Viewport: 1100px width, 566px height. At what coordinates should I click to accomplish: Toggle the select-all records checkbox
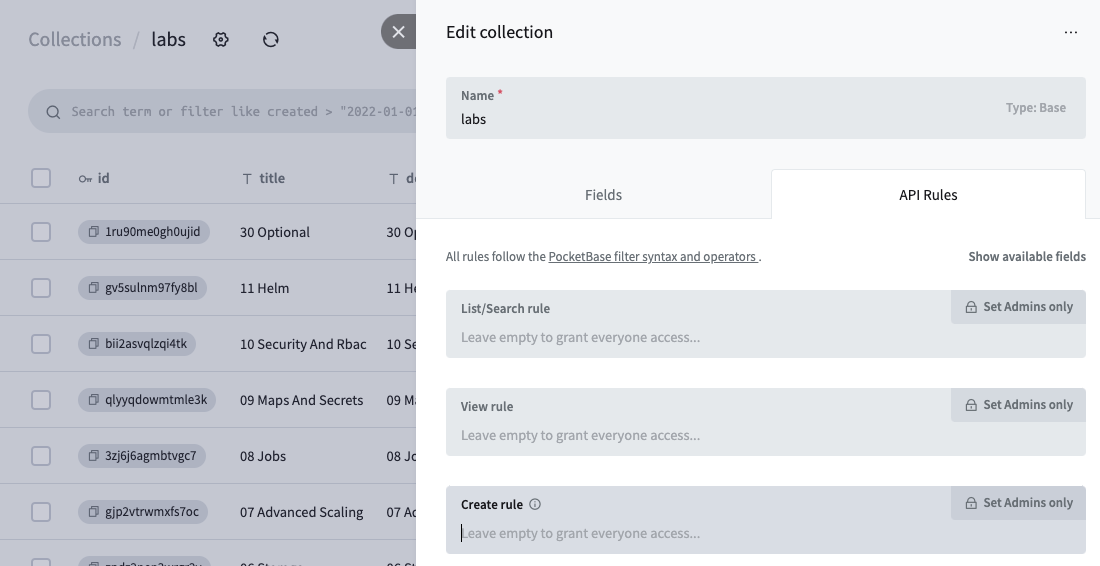[x=41, y=178]
